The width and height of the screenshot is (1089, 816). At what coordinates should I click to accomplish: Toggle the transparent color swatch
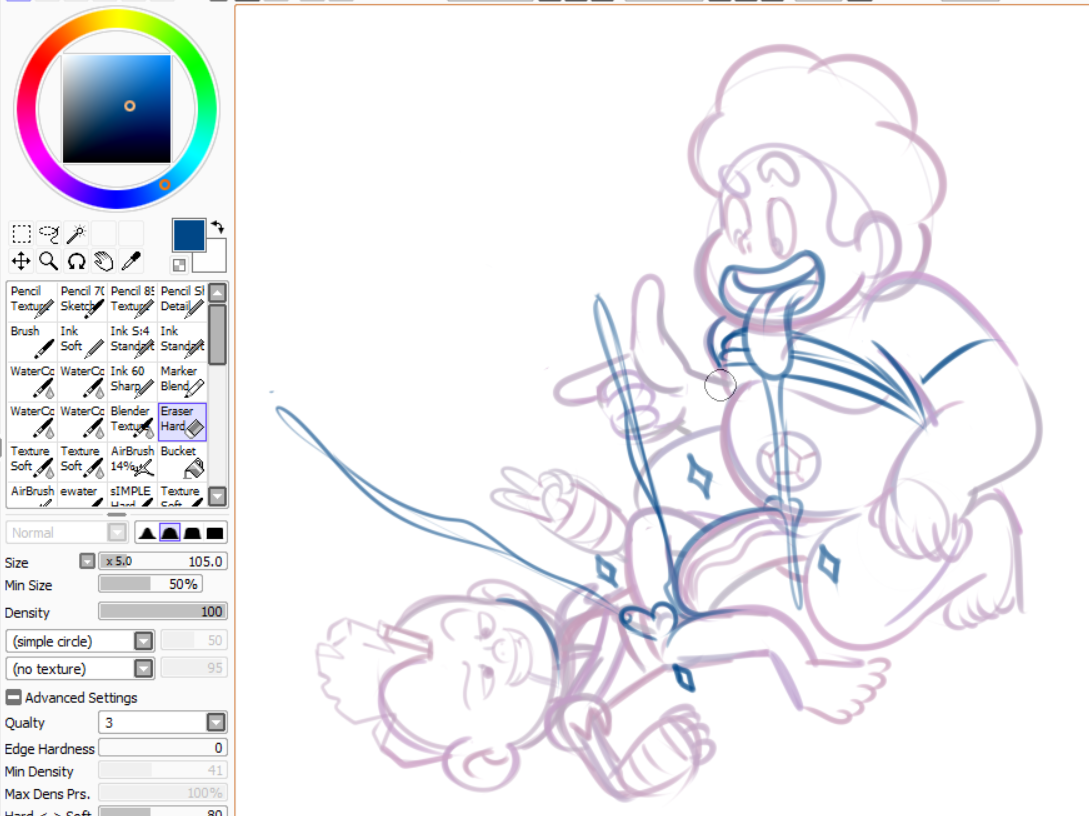[179, 265]
